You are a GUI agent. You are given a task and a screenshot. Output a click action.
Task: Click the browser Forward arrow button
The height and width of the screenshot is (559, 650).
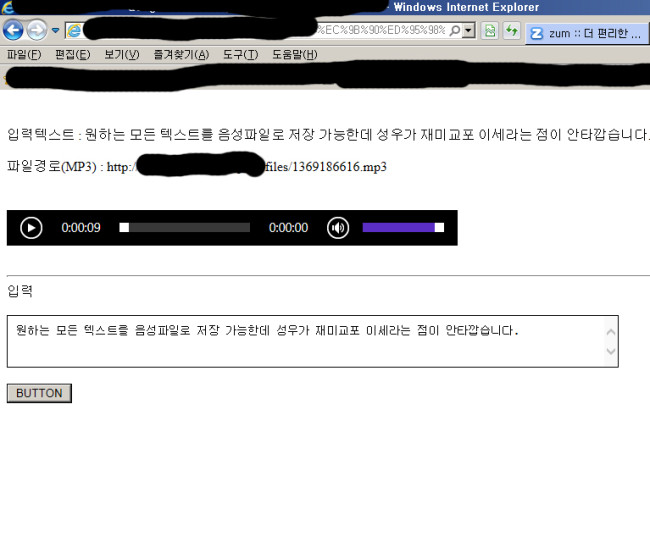[36, 30]
